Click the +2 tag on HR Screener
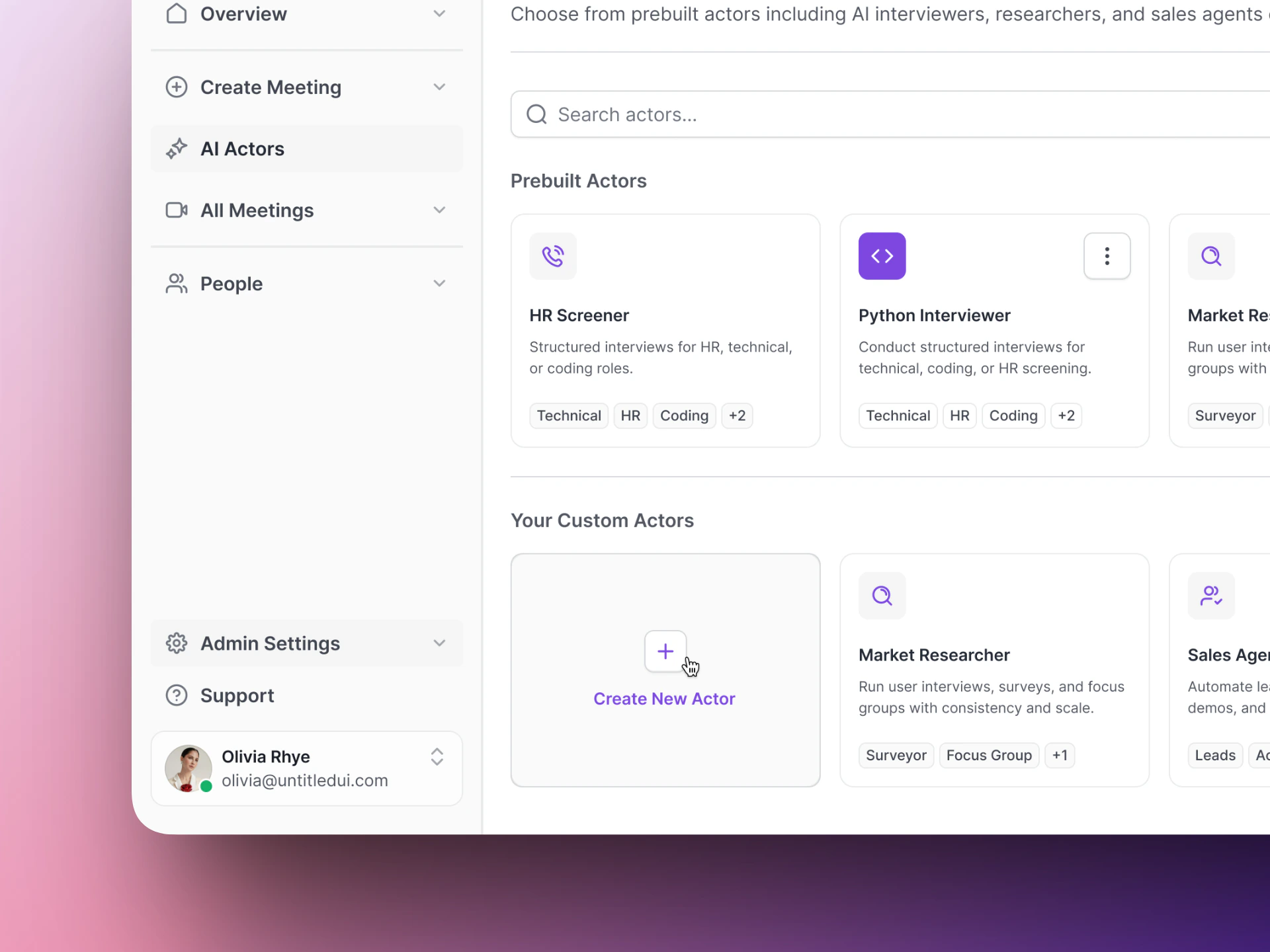Image resolution: width=1270 pixels, height=952 pixels. coord(737,416)
